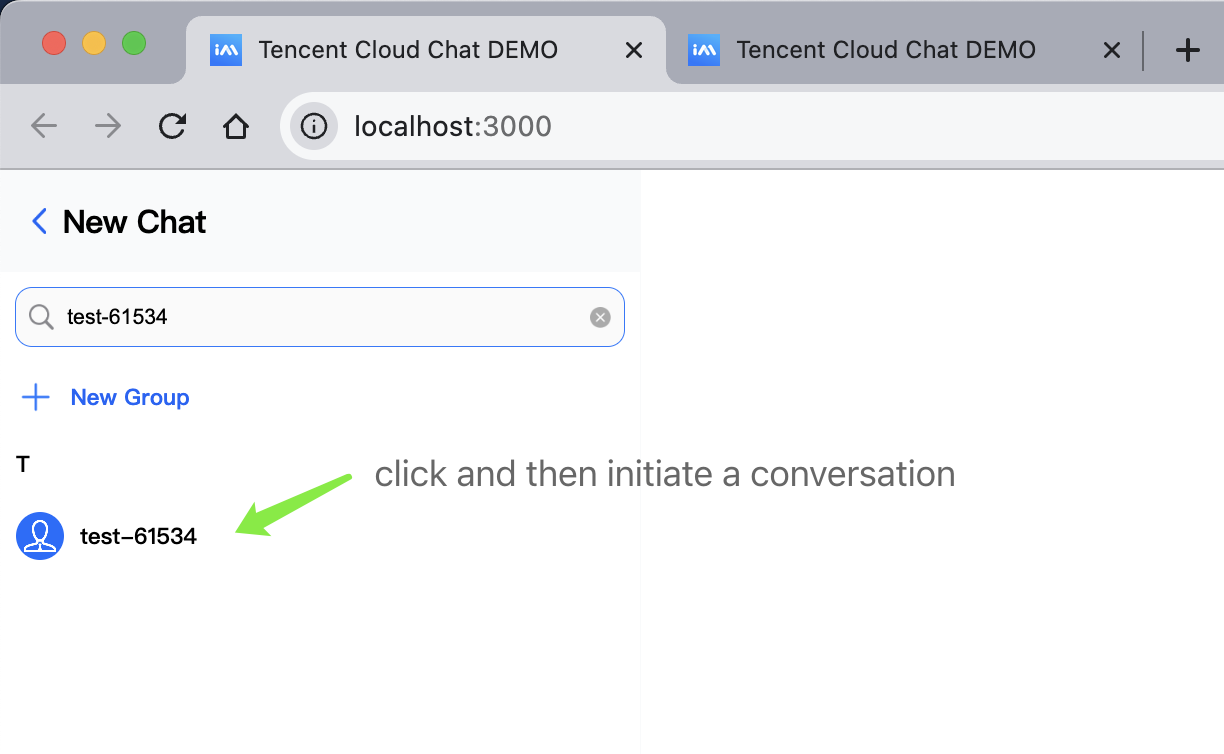Image resolution: width=1224 pixels, height=754 pixels.
Task: Open a new browser tab
Action: pos(1187,50)
